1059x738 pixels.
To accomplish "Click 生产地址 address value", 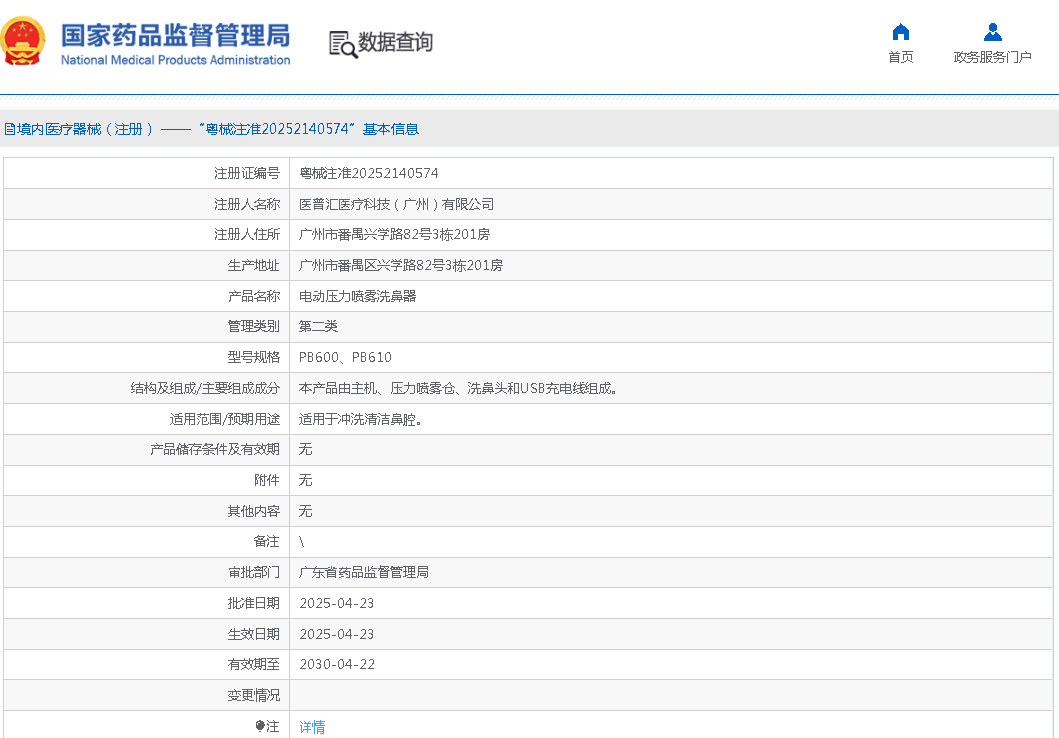I will click(x=401, y=265).
